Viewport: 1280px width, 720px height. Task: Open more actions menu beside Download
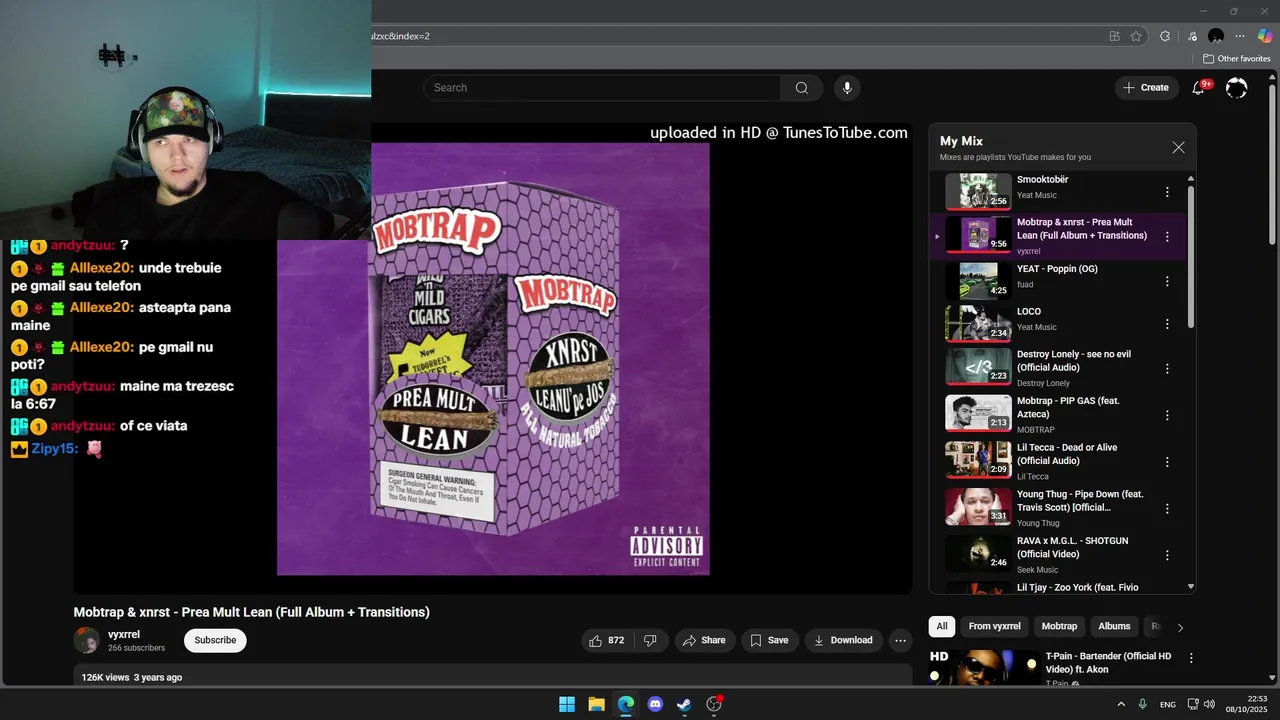pyautogui.click(x=900, y=640)
